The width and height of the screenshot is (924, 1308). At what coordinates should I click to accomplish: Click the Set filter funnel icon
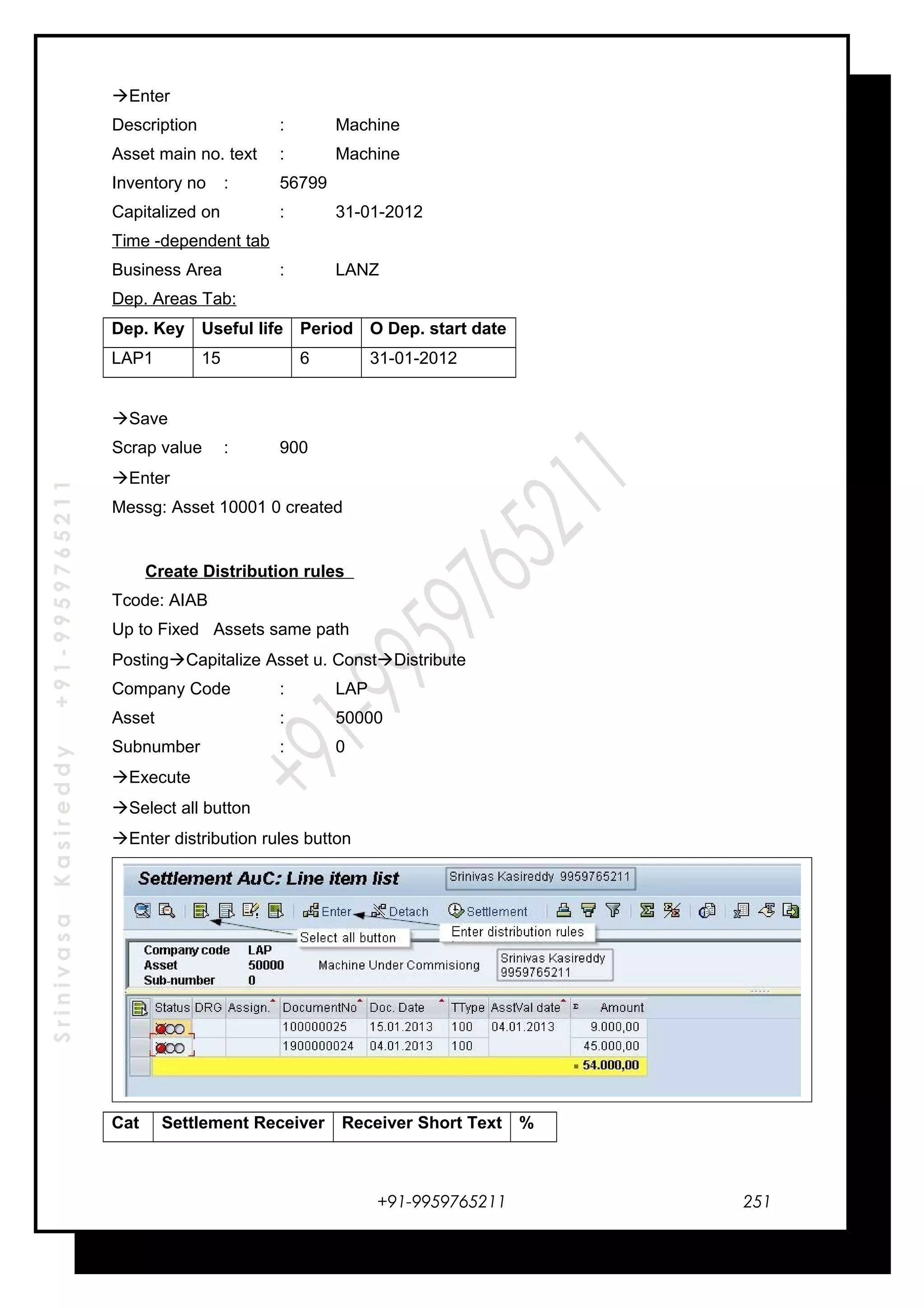click(x=613, y=910)
